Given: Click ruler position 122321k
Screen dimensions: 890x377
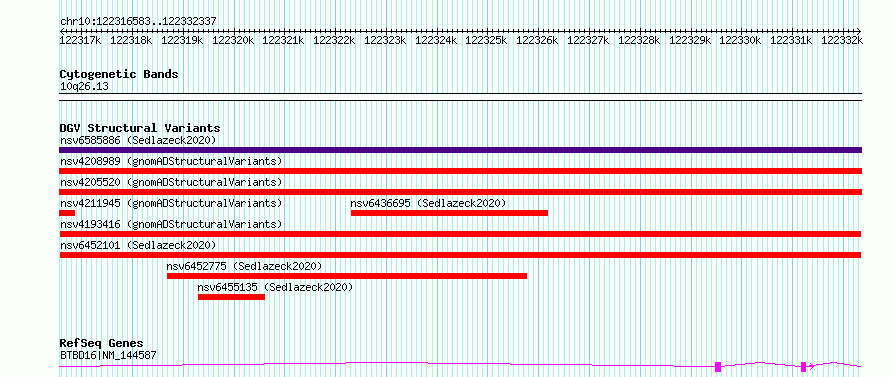Looking at the screenshot, I should pos(283,40).
